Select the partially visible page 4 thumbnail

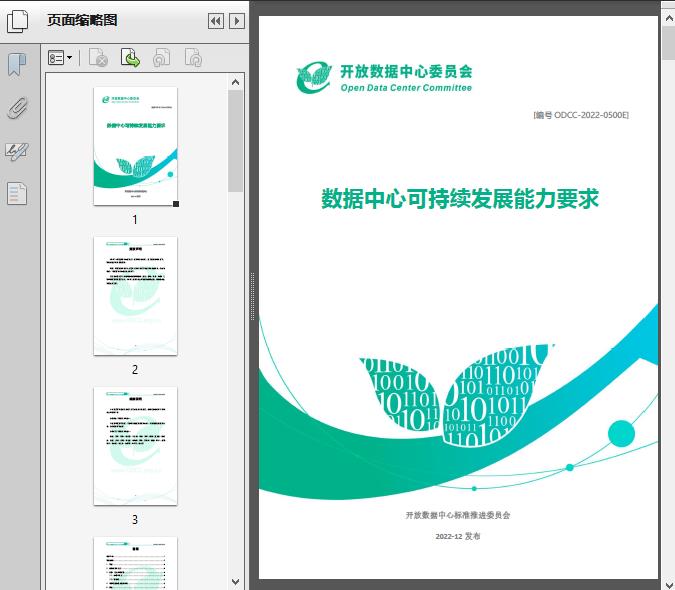135,563
